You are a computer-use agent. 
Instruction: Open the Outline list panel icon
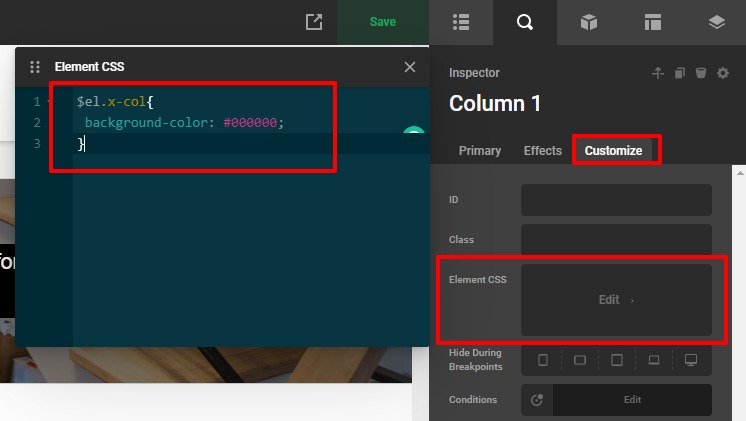(461, 22)
